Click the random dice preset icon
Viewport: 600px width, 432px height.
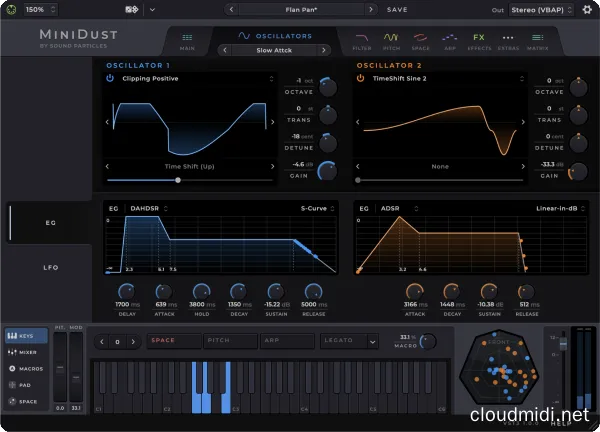click(132, 10)
